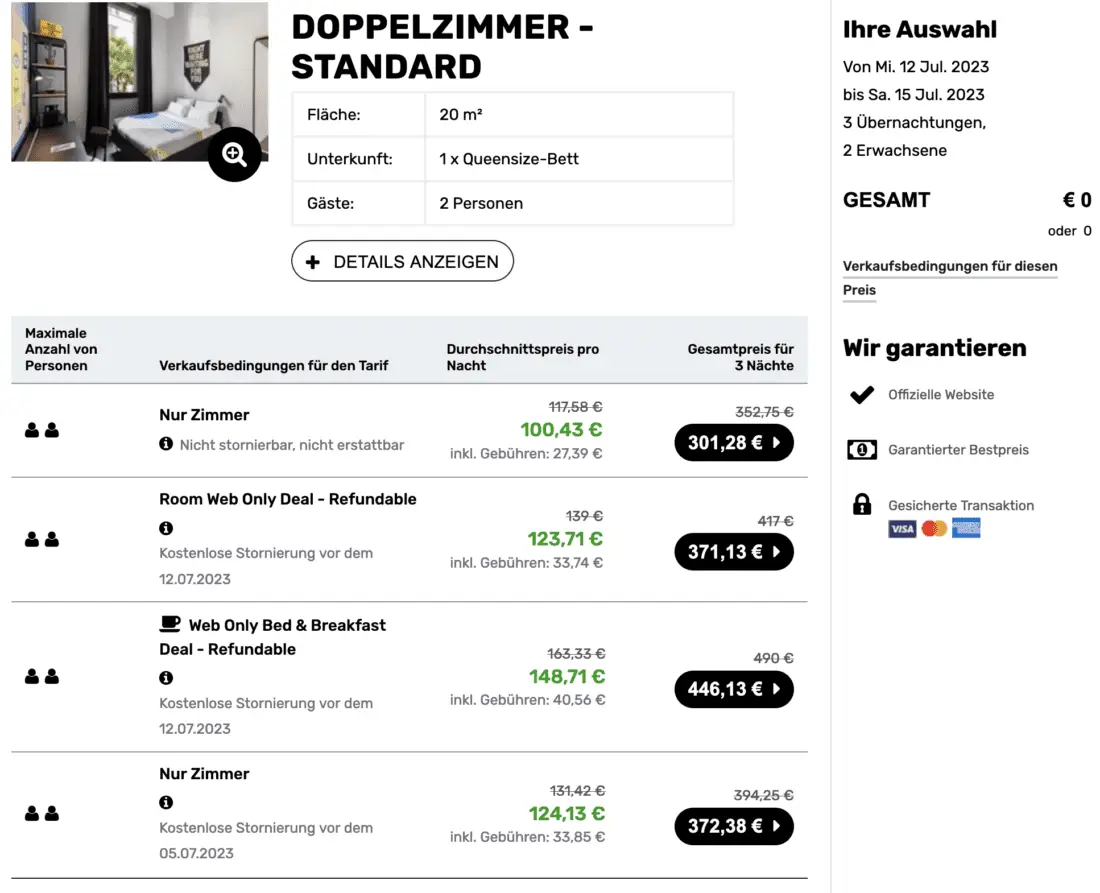This screenshot has height=893, width=1100.
Task: Select the 301,28 € rate button
Action: (x=734, y=443)
